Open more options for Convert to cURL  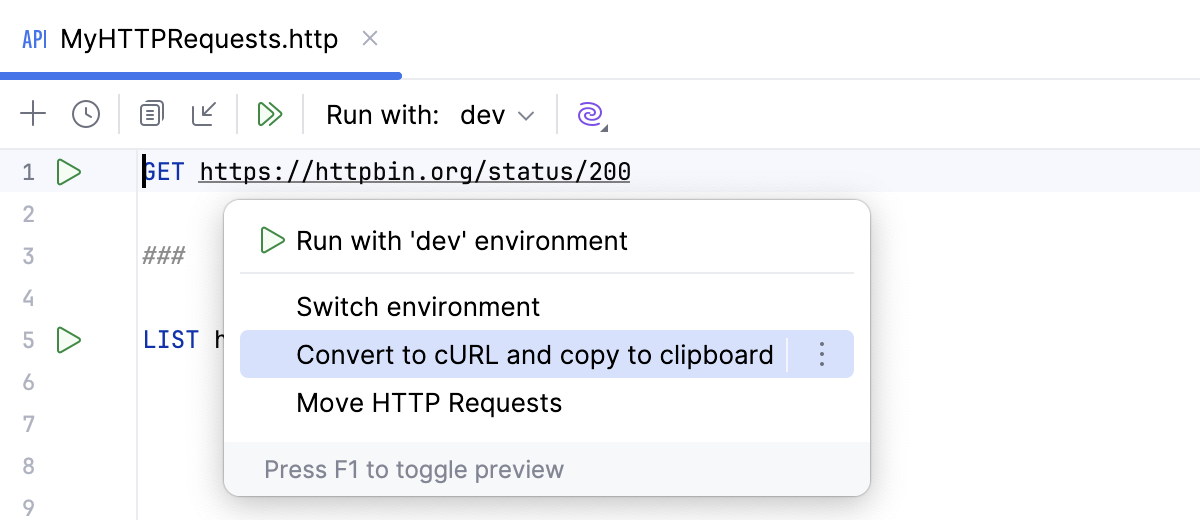[x=821, y=354]
